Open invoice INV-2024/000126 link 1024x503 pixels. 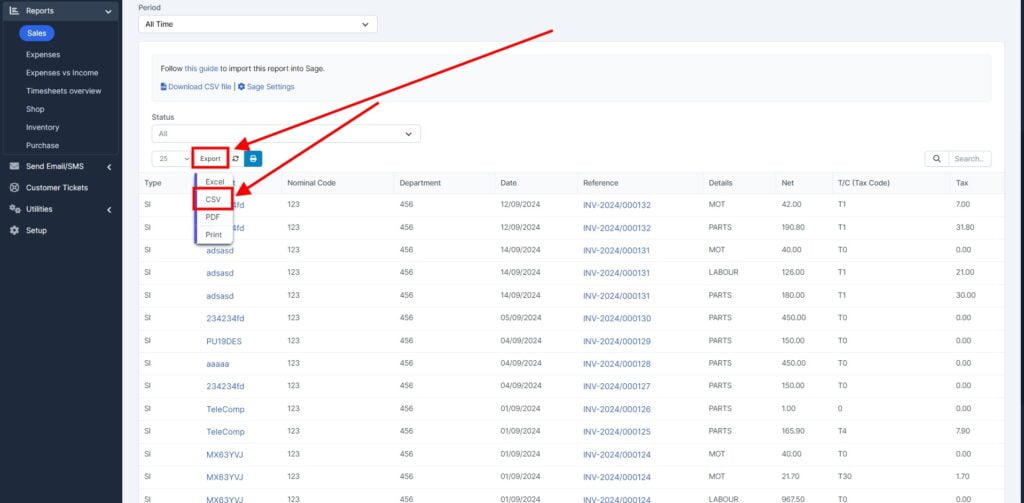617,410
